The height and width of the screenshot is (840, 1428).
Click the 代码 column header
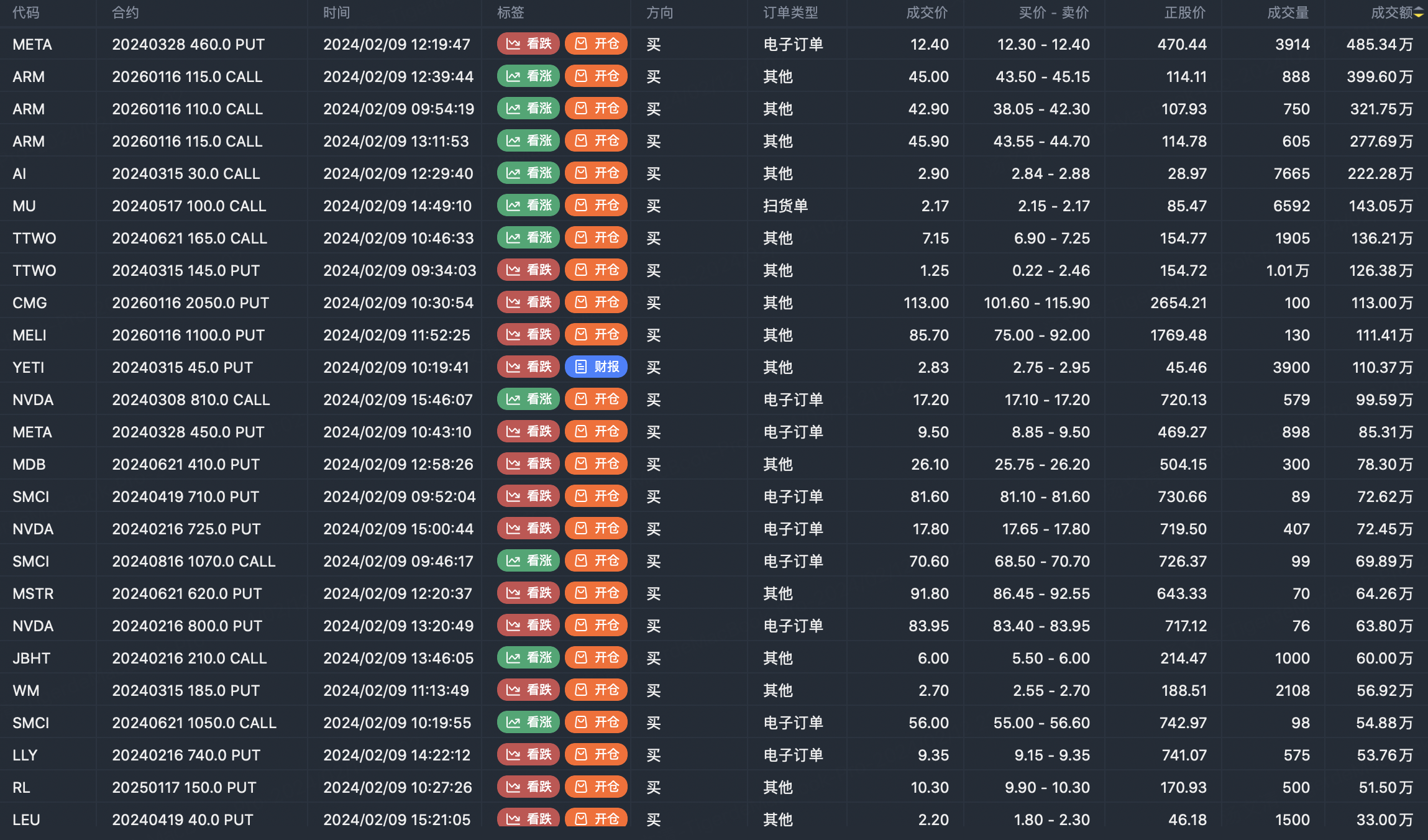[25, 13]
